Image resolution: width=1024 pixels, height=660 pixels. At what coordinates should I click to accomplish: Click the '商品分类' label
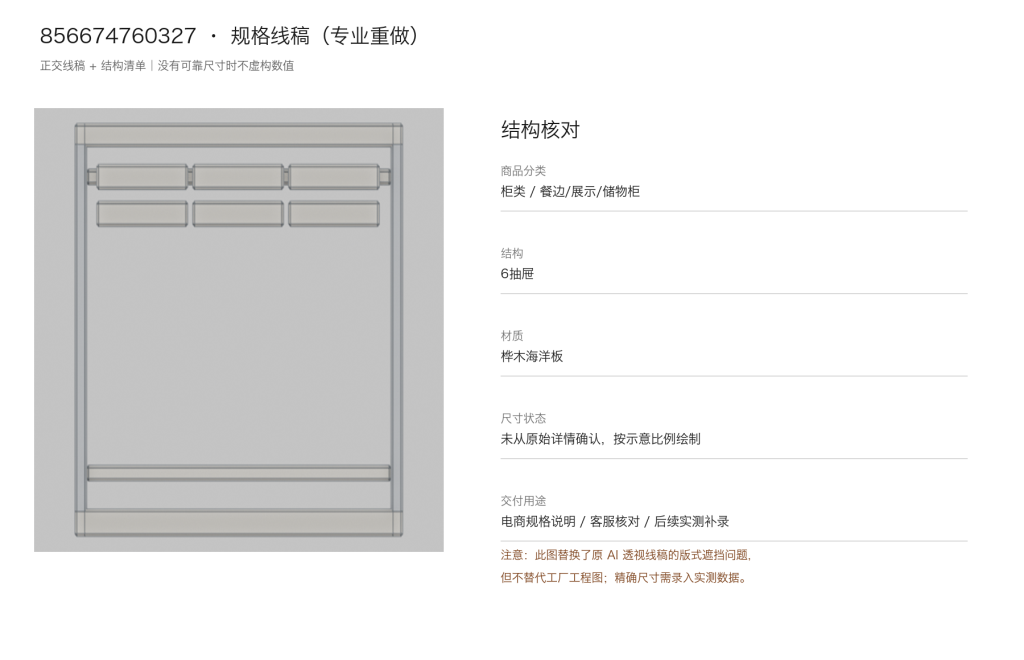tap(523, 171)
